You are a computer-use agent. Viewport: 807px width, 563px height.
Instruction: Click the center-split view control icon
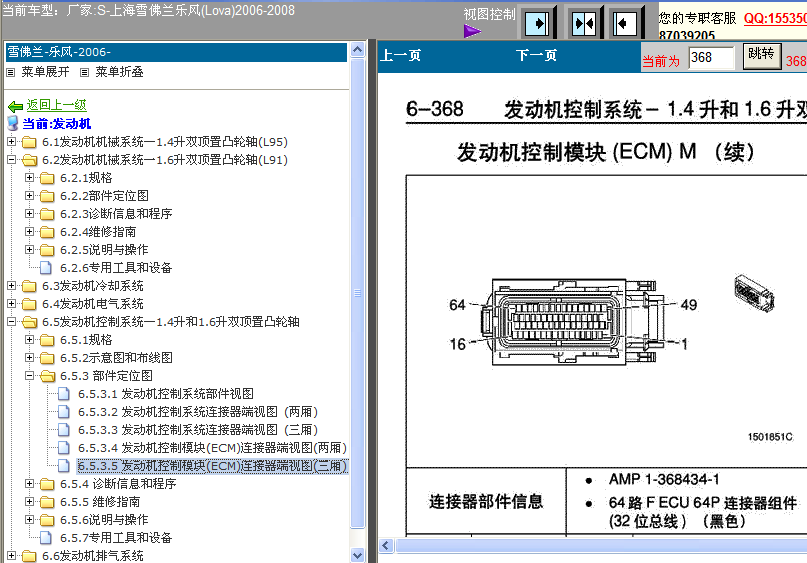coord(584,23)
